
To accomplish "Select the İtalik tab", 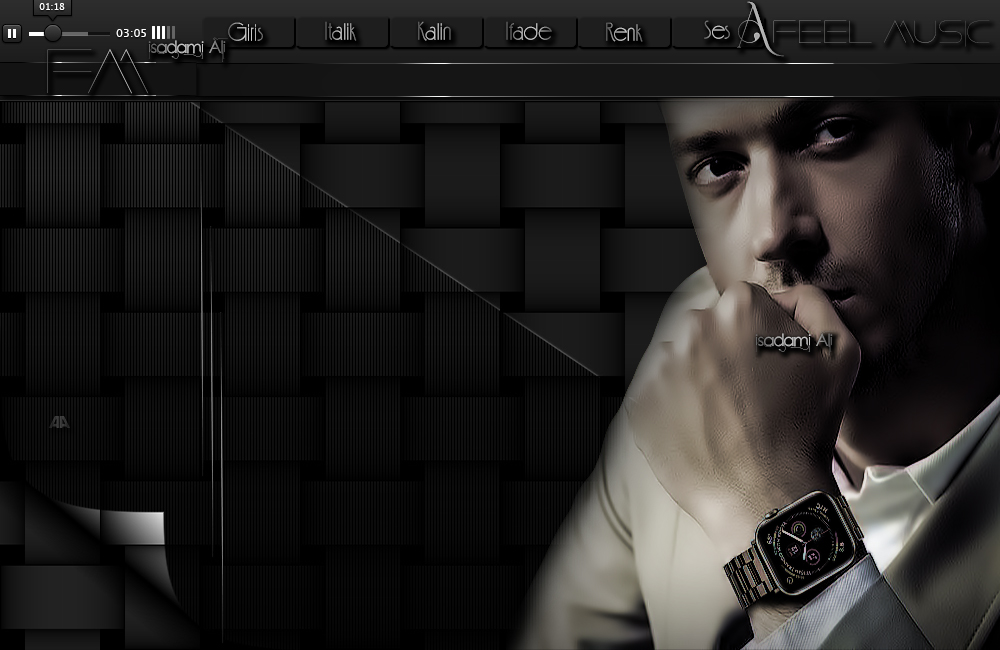I will pos(341,32).
